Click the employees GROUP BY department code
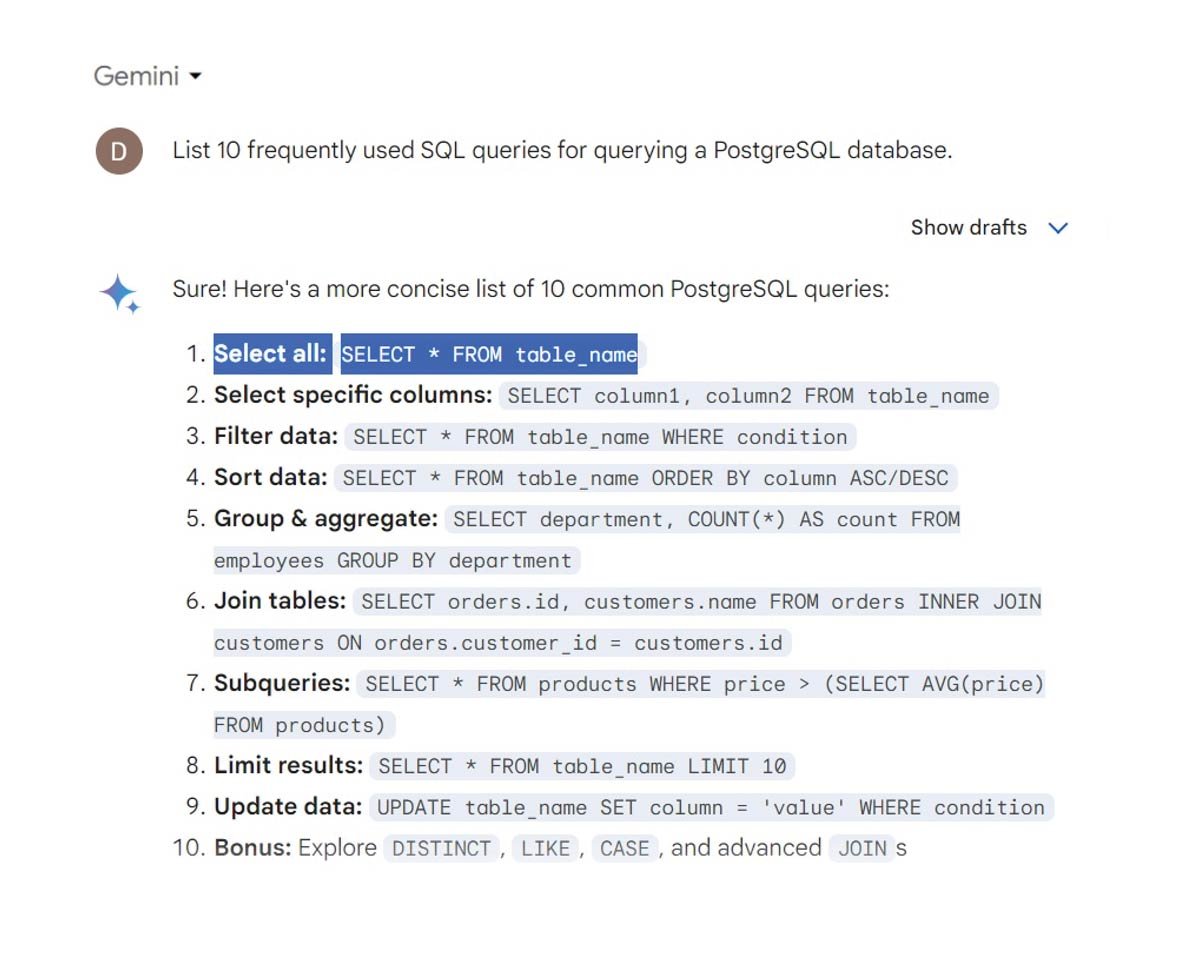 (x=393, y=560)
